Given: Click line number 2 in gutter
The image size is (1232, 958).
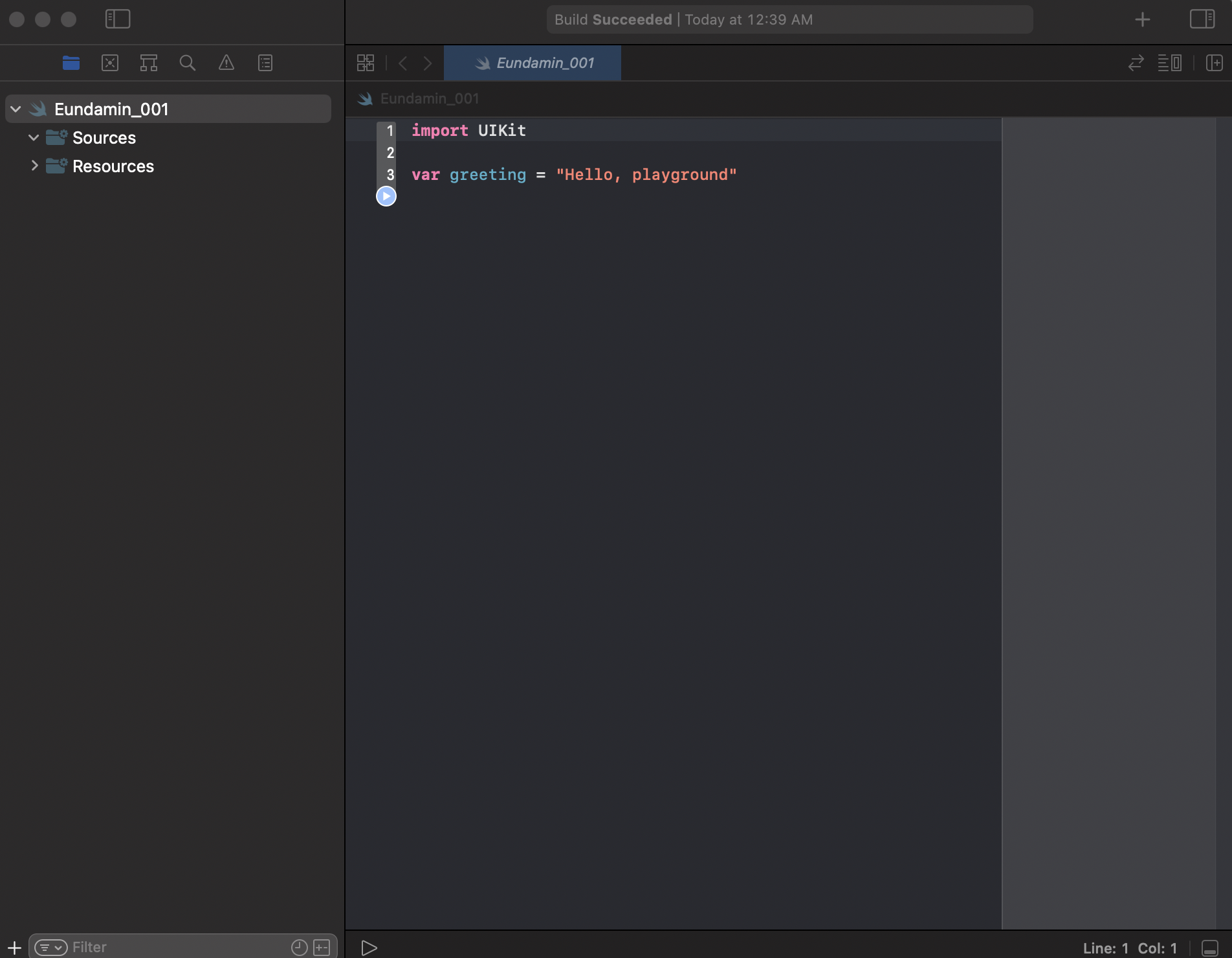Looking at the screenshot, I should coord(390,153).
